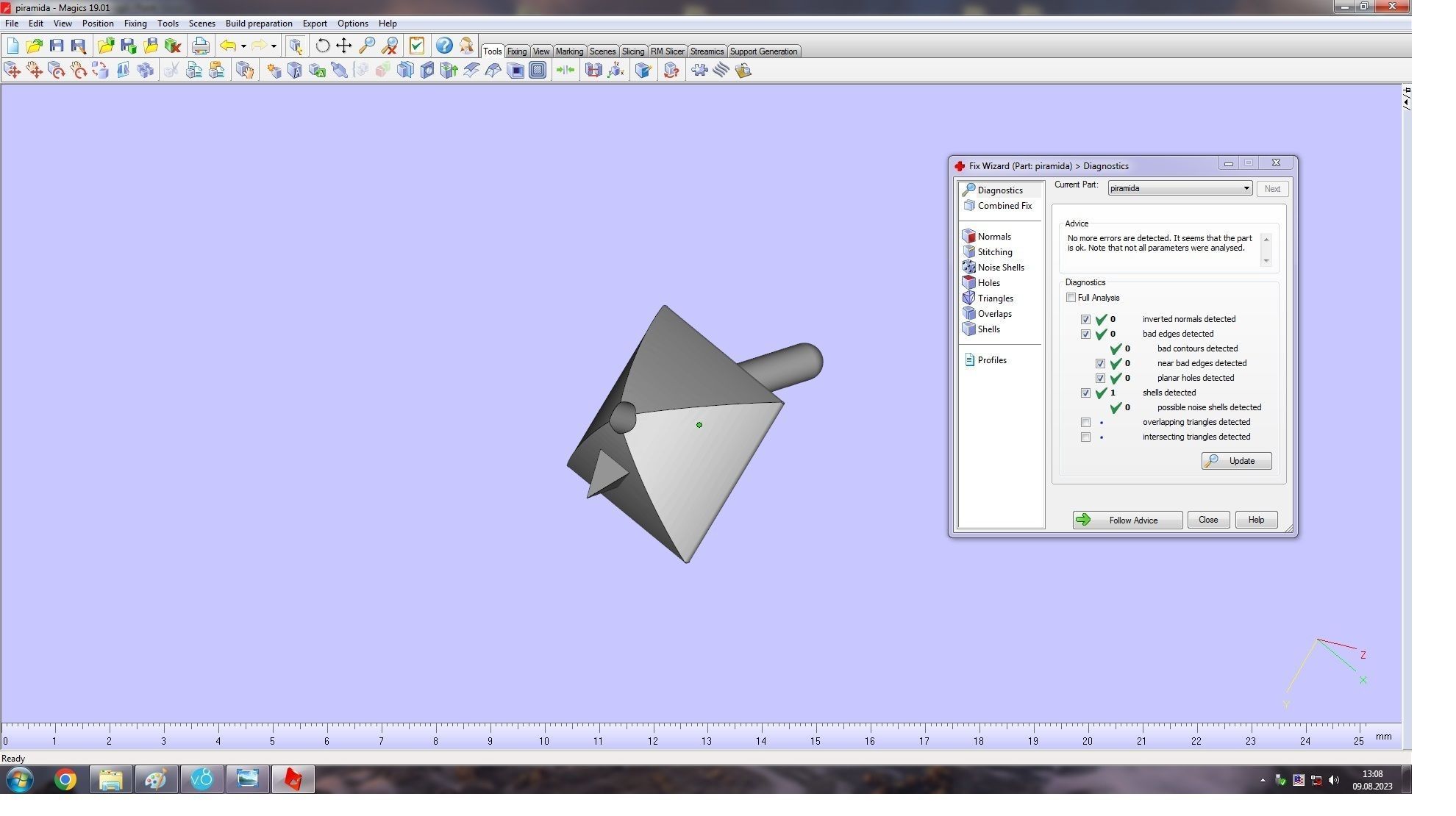Screen dimensions: 1456x816
Task: Click the Update diagnostics button
Action: pos(1235,461)
